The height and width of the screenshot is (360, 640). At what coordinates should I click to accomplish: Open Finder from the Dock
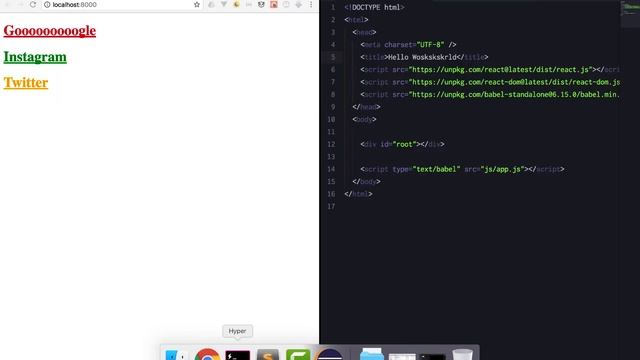coord(176,355)
